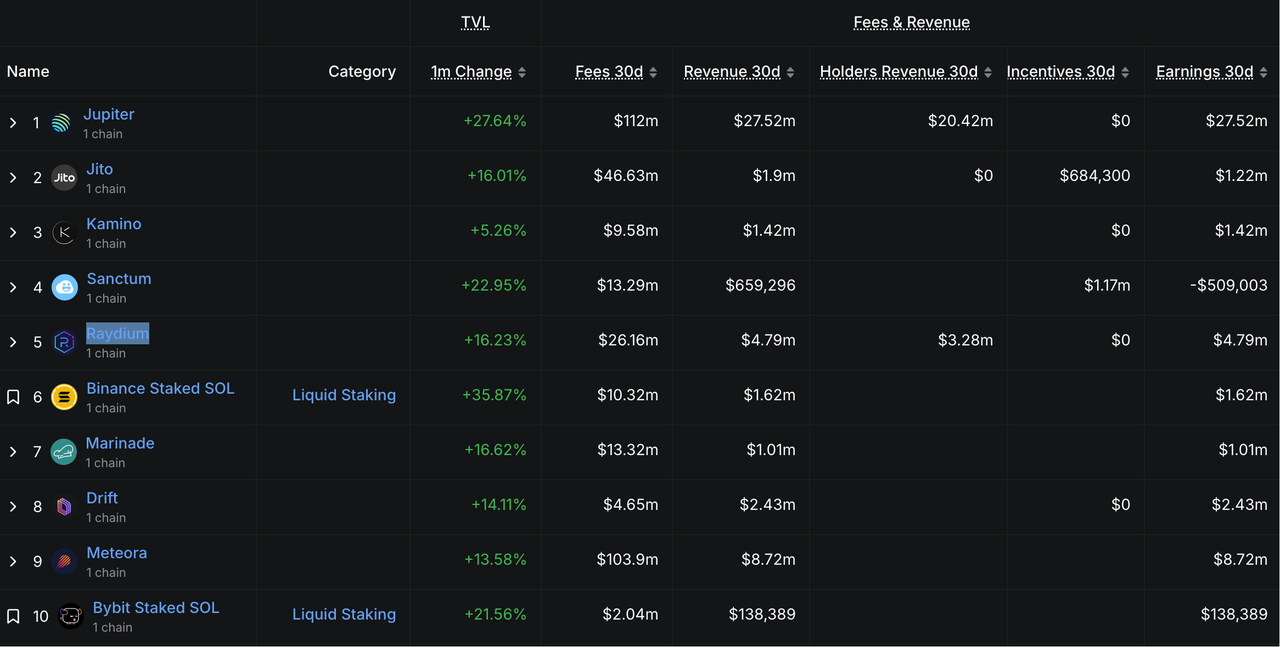The image size is (1280, 647).
Task: Expand the Jito row
Action: click(x=13, y=178)
